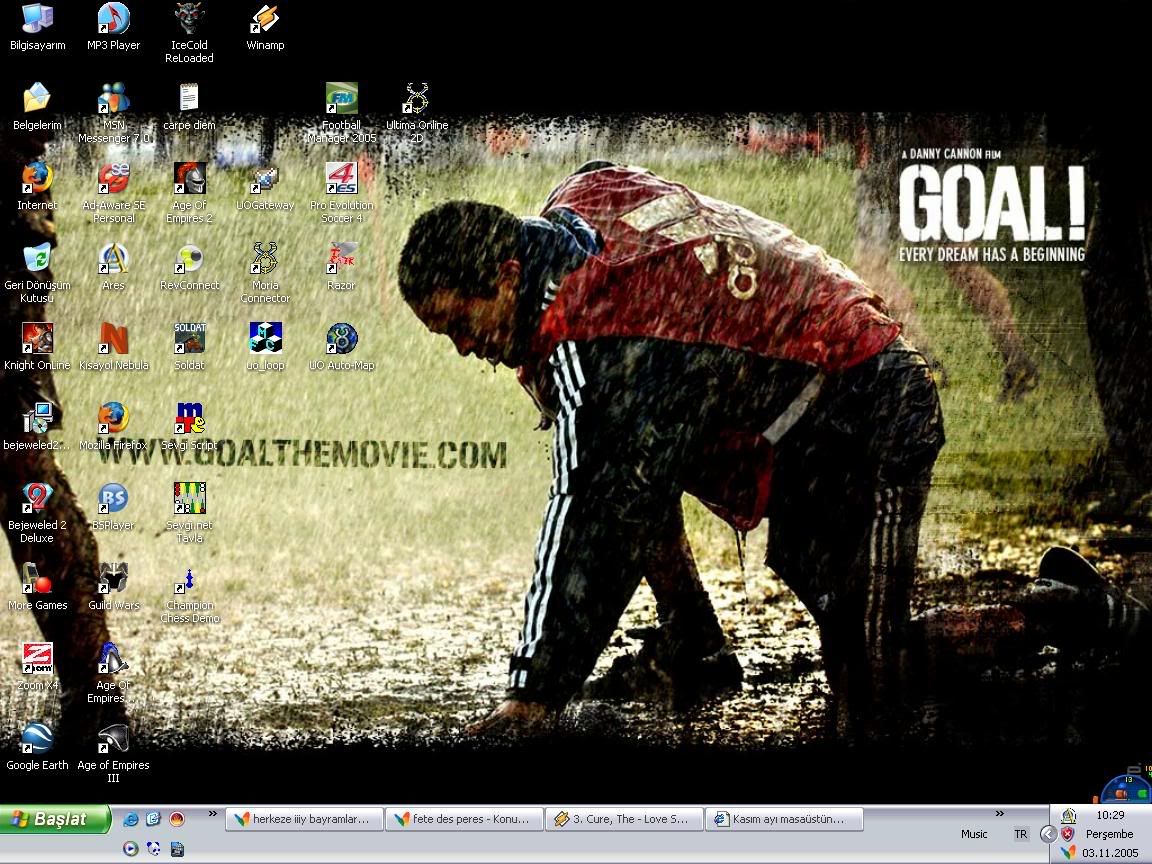Open the Sevgi Script mIRC icon

[189, 428]
